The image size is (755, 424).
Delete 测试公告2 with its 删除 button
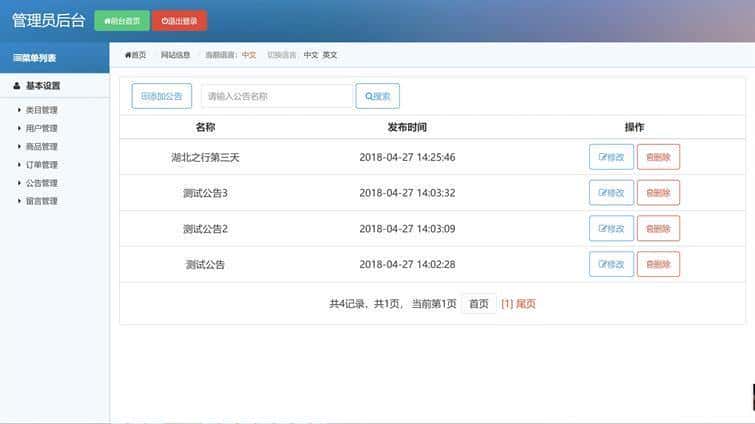click(658, 228)
